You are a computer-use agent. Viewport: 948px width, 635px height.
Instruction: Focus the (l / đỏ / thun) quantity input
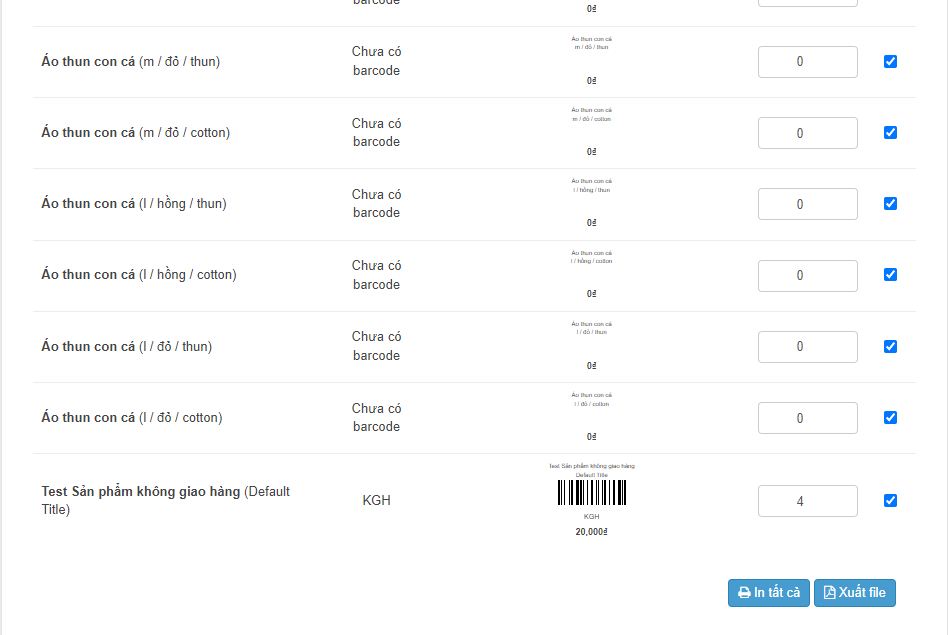pos(807,347)
